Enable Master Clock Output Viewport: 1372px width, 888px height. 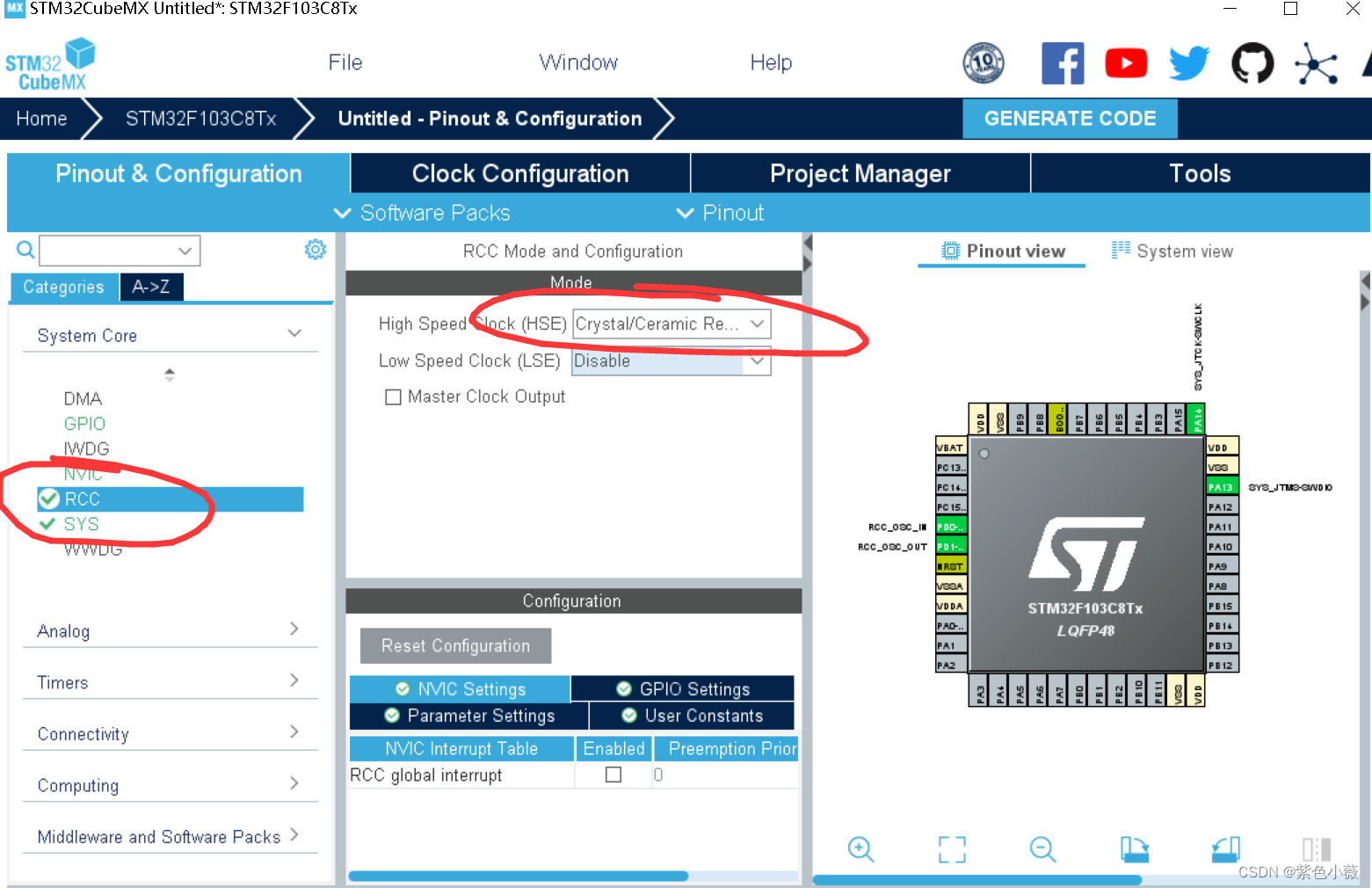[393, 397]
